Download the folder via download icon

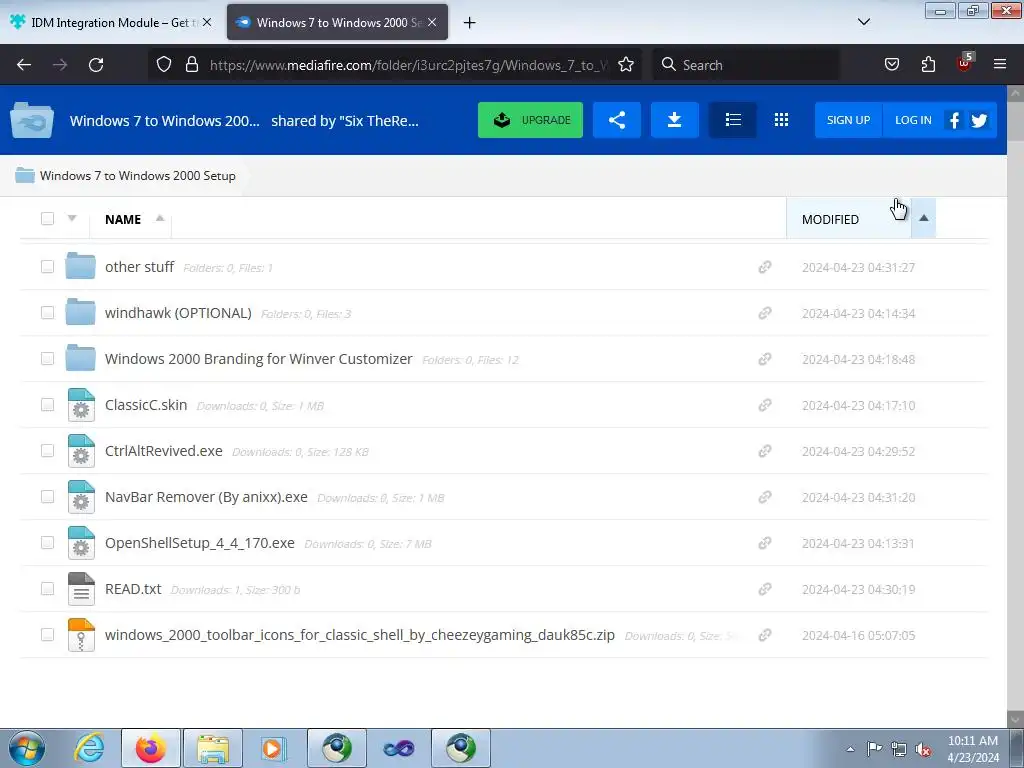[675, 120]
